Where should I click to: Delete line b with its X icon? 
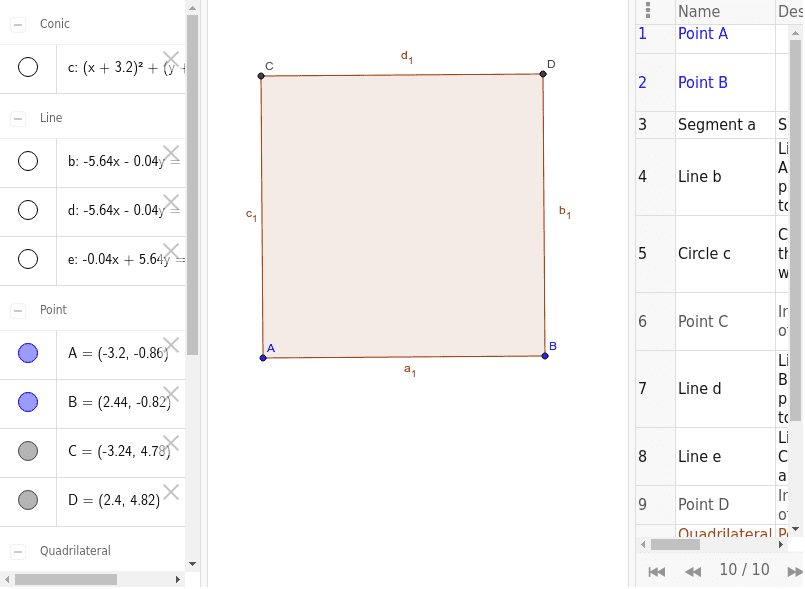(x=171, y=154)
